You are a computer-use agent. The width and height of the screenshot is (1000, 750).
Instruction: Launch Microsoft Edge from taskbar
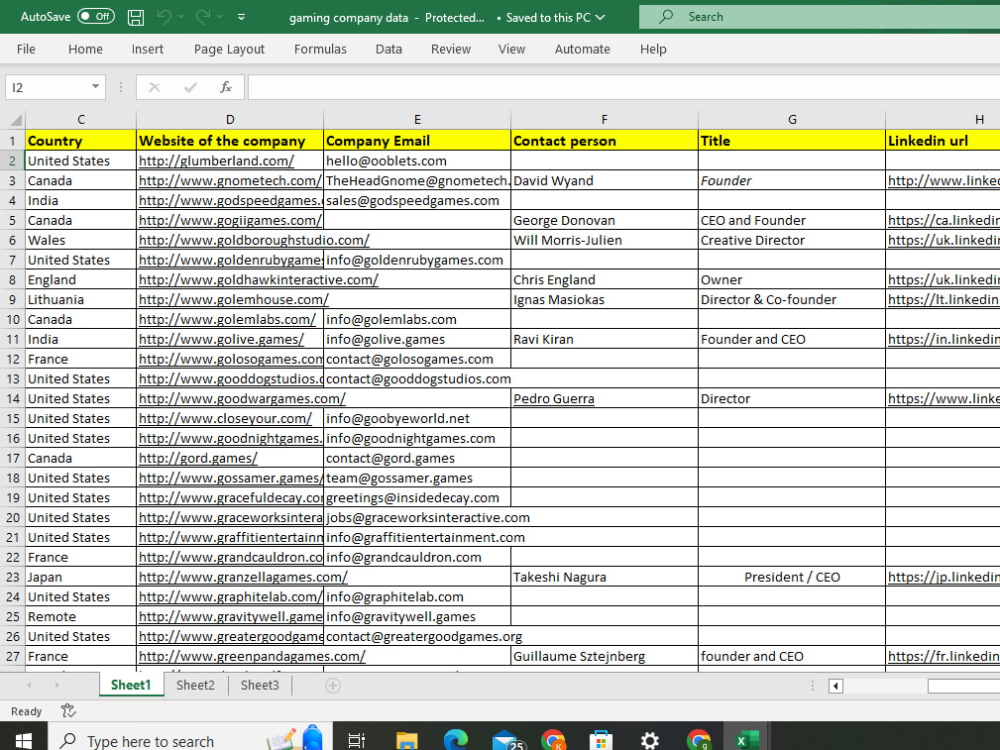click(x=455, y=740)
